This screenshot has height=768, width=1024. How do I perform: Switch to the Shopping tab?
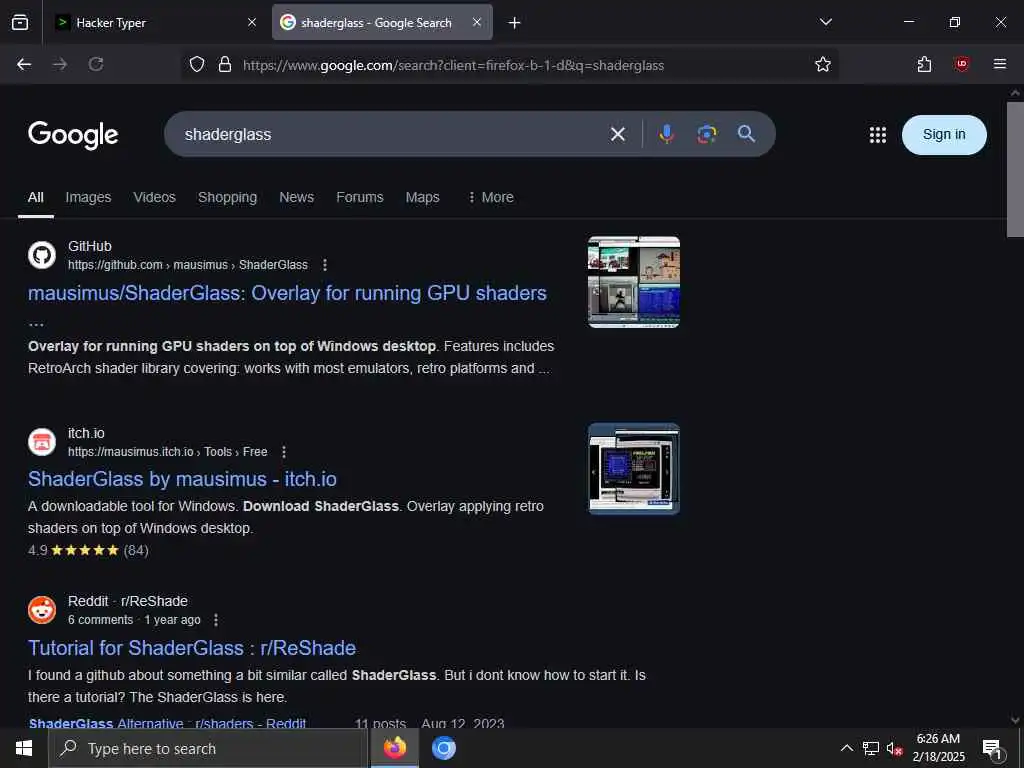(227, 197)
